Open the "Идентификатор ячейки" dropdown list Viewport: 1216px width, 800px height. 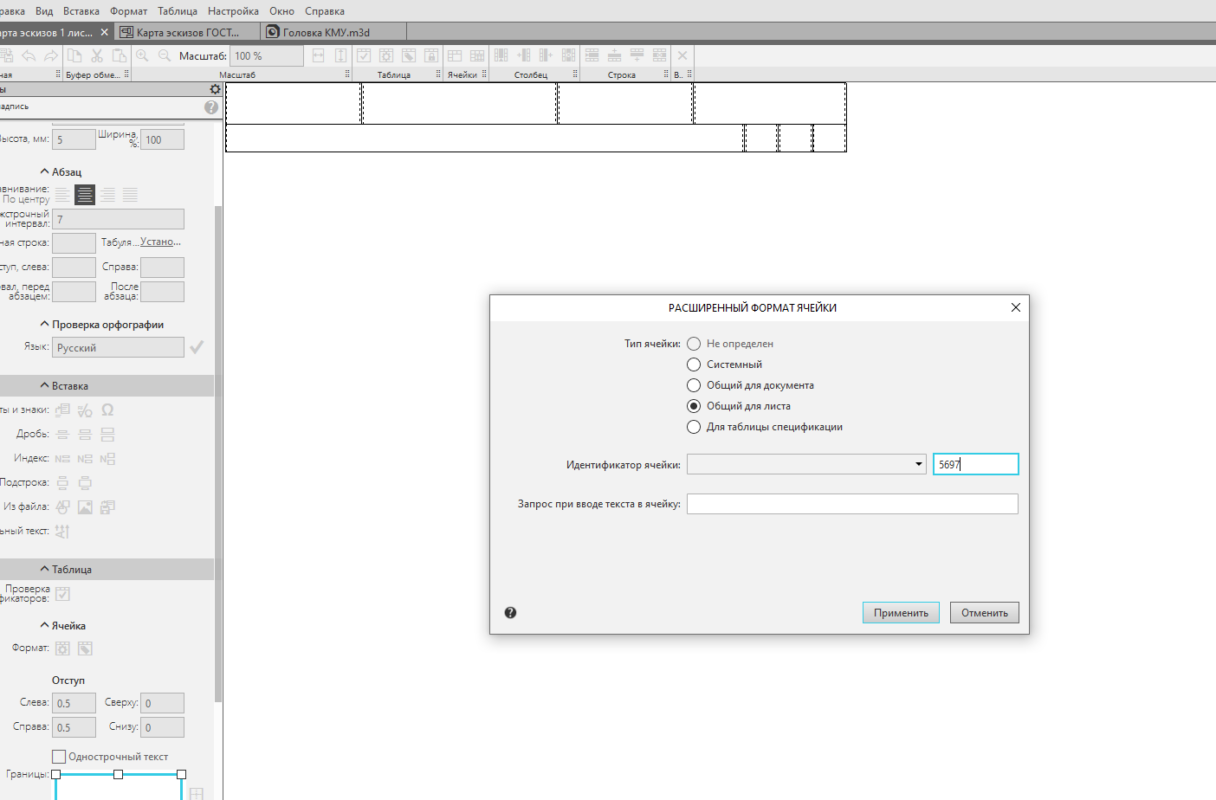(919, 464)
